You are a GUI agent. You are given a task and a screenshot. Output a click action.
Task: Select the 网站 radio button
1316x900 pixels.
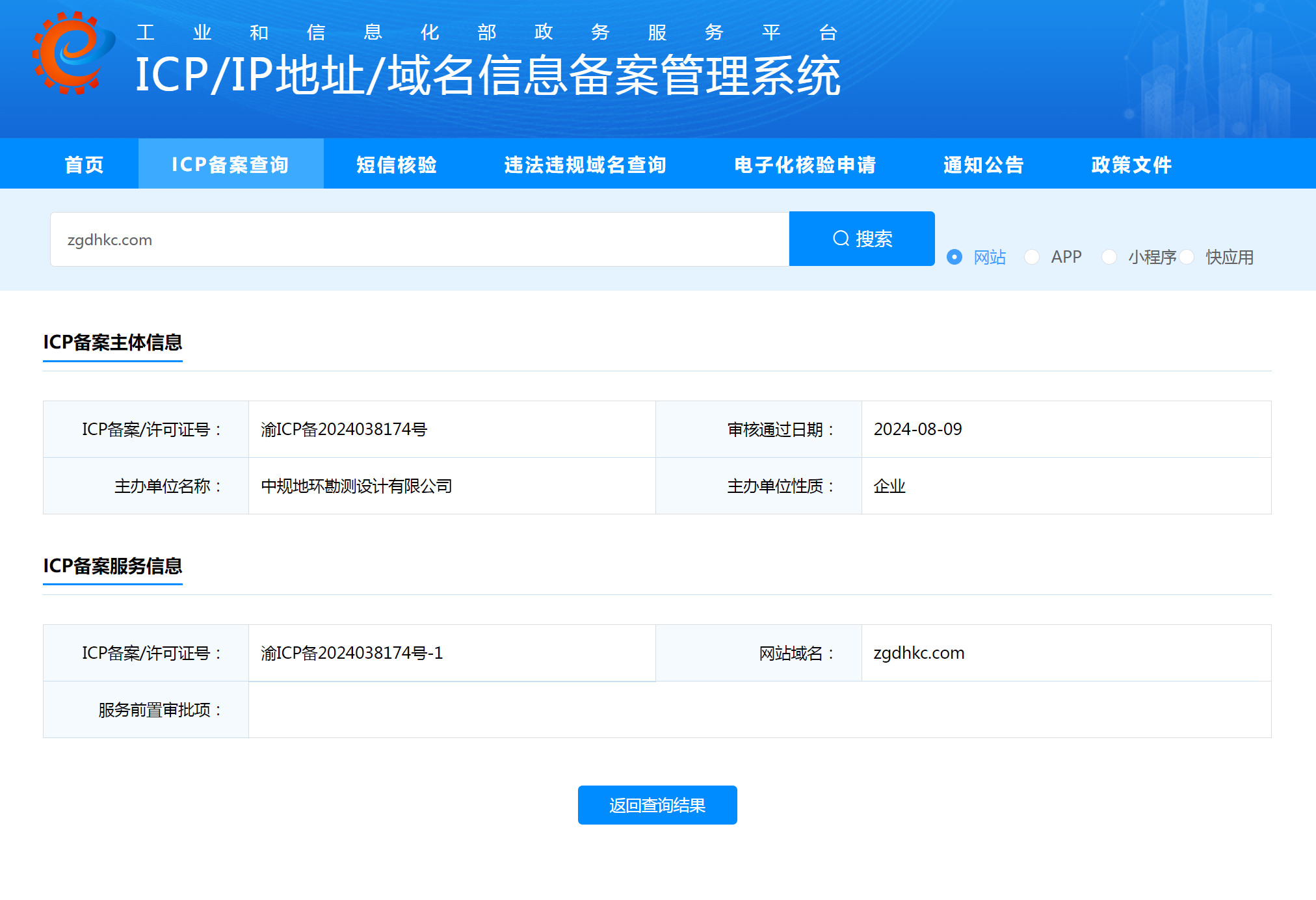pos(954,257)
